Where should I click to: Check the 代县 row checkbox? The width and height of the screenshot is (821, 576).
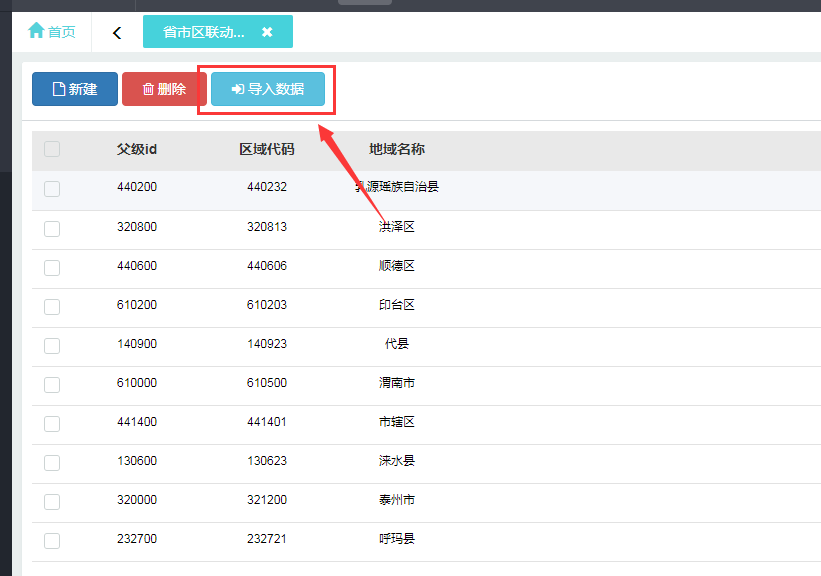(x=52, y=346)
